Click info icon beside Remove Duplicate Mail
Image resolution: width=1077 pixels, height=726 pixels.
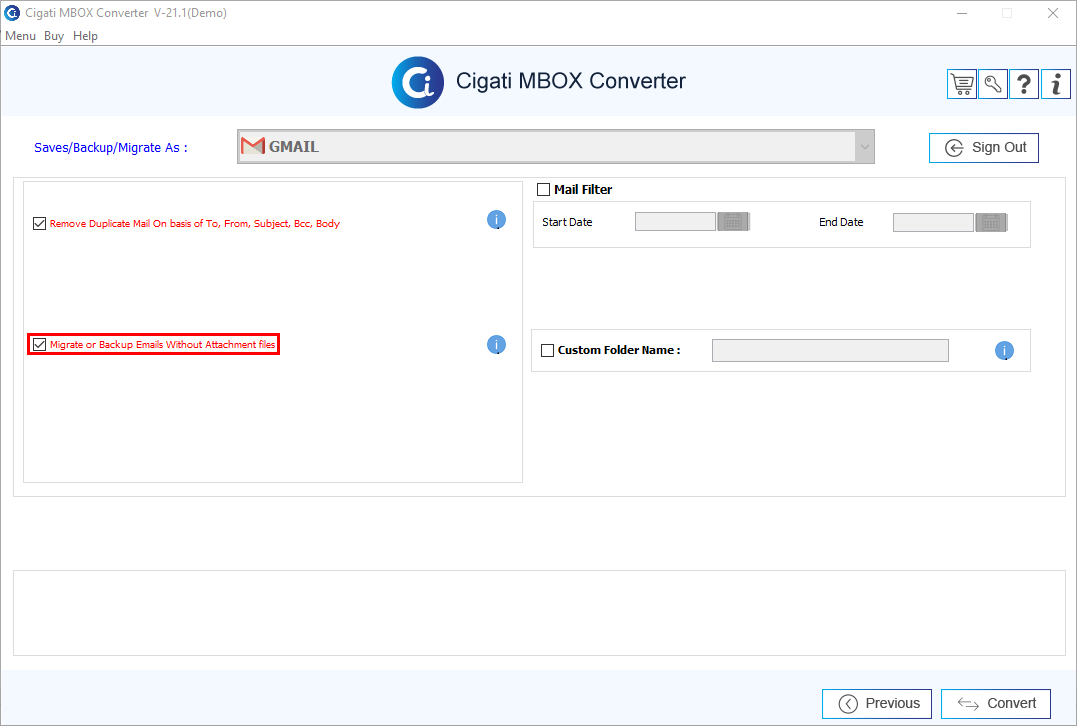pyautogui.click(x=497, y=220)
